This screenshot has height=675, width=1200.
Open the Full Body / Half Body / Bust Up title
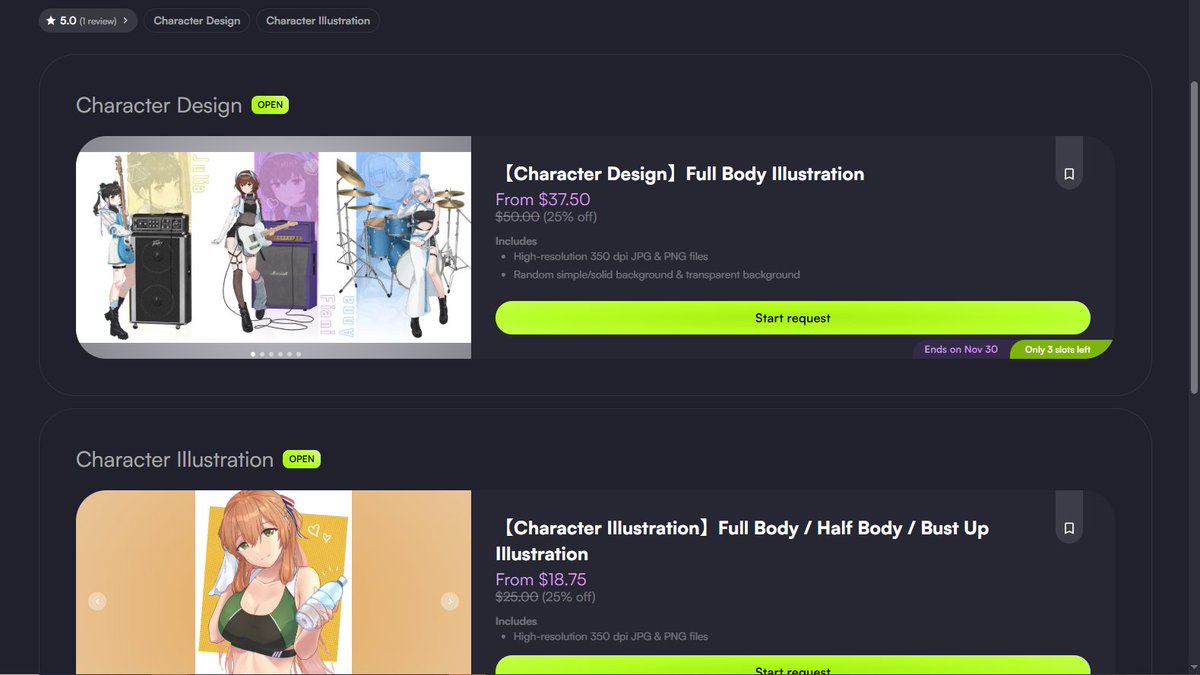pos(742,541)
